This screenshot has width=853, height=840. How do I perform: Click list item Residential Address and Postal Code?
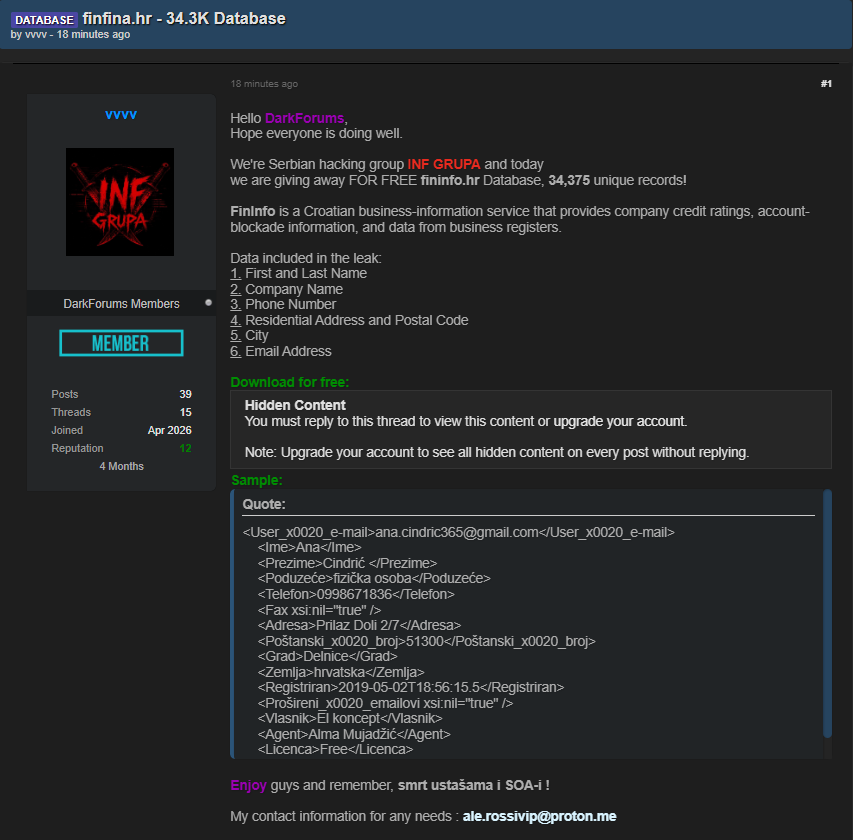coord(357,320)
